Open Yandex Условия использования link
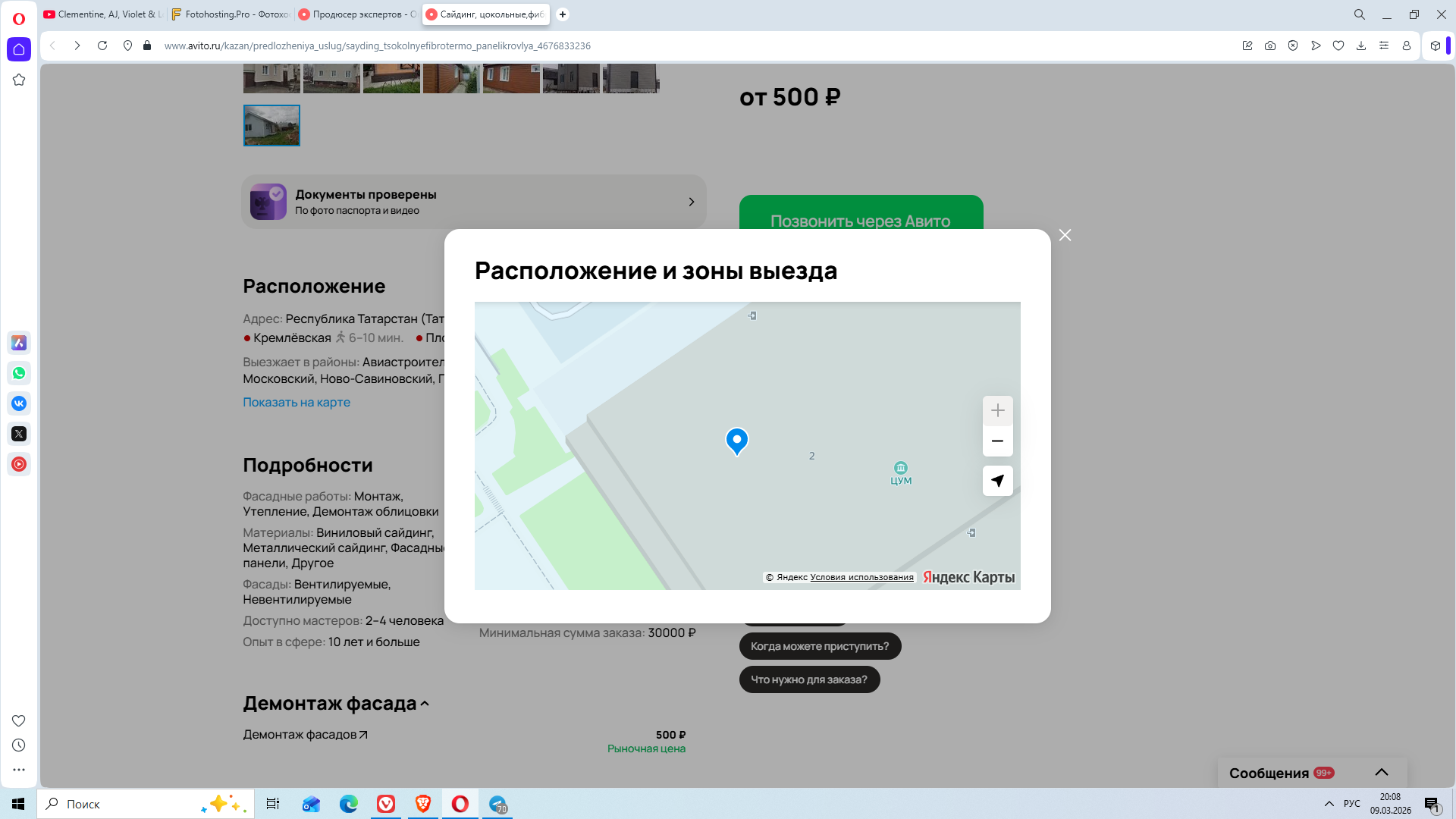This screenshot has height=819, width=1456. (861, 577)
